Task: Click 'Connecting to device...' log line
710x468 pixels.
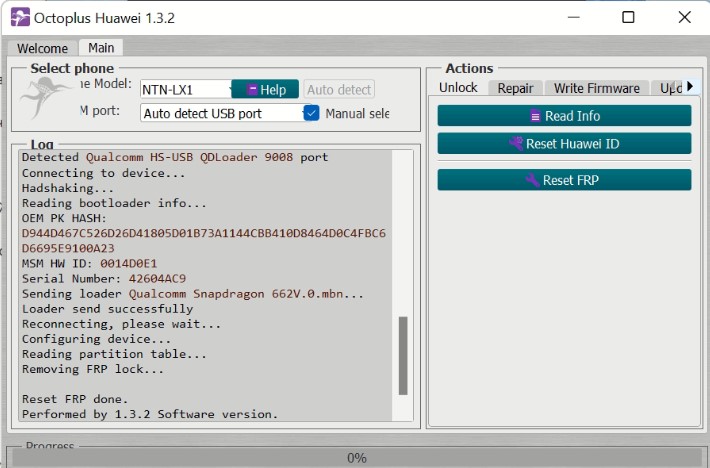Action: point(103,173)
